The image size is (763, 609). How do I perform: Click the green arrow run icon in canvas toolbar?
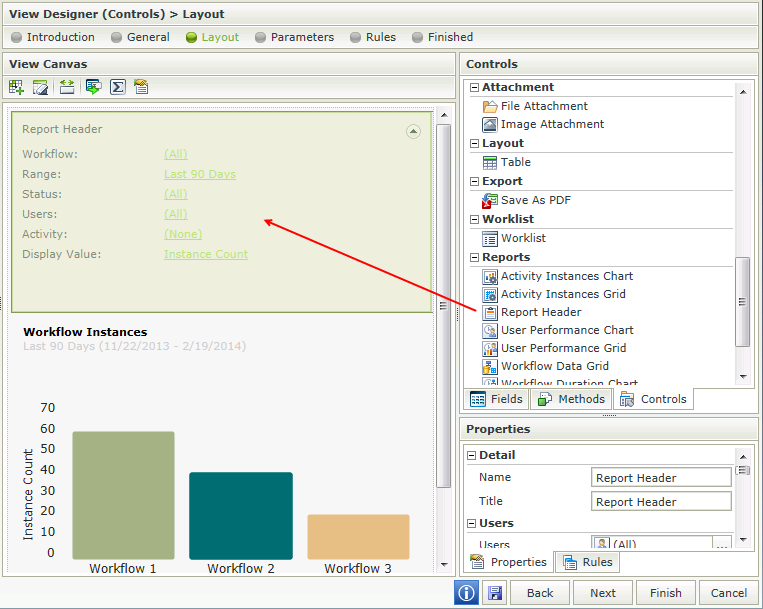coord(93,88)
